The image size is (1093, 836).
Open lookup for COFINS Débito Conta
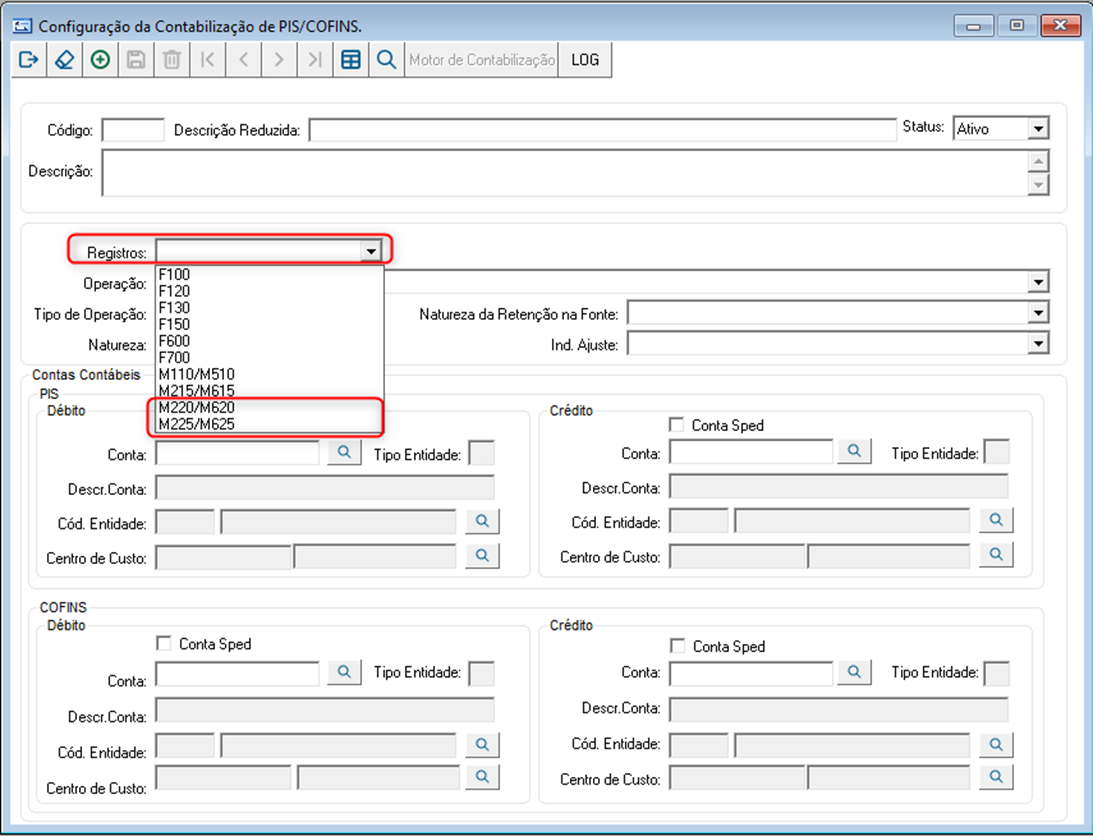344,671
